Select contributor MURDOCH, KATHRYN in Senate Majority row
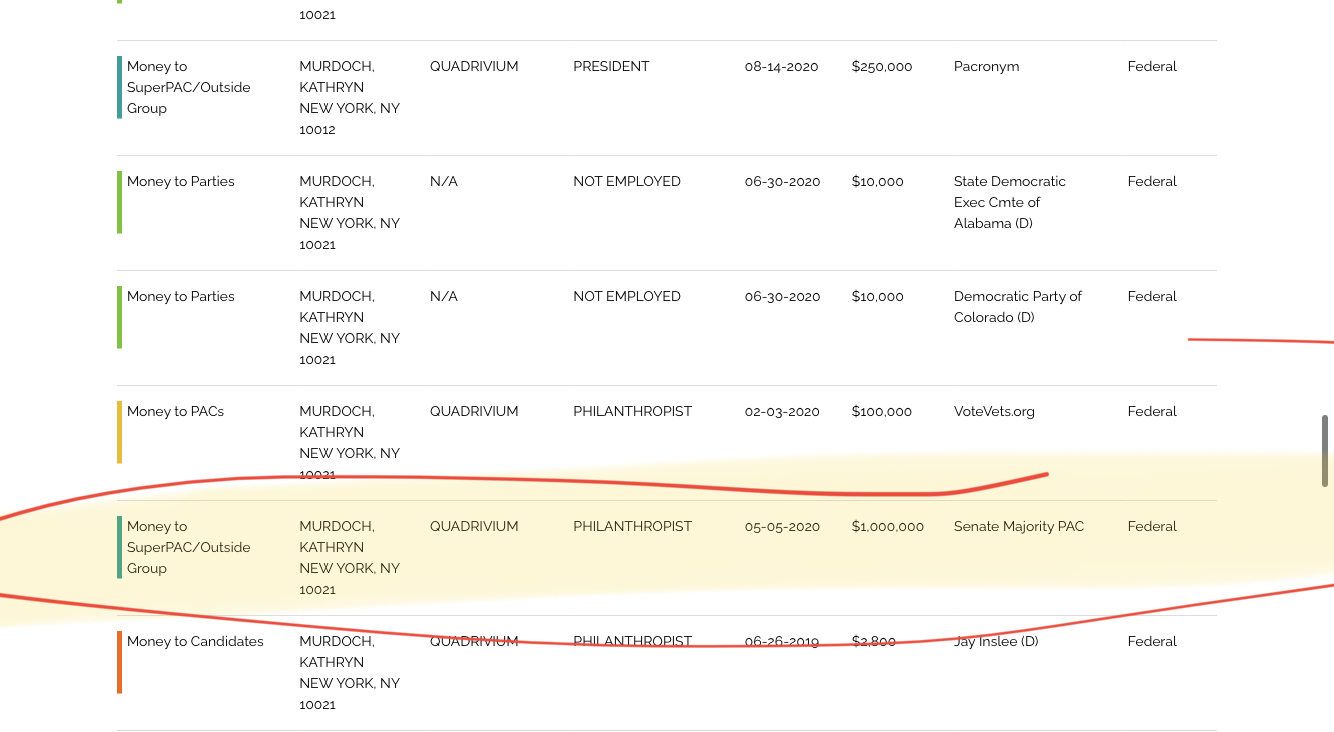The height and width of the screenshot is (732, 1334). tap(337, 537)
